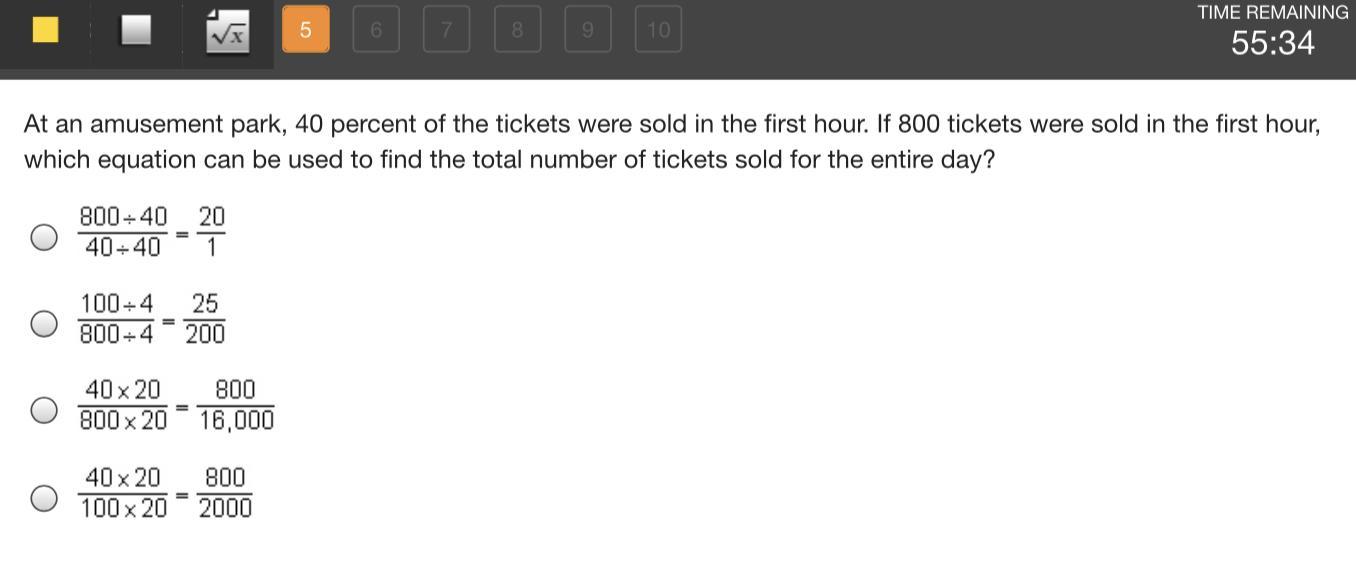Open the square root equation editor
The image size is (1356, 562).
(x=227, y=32)
